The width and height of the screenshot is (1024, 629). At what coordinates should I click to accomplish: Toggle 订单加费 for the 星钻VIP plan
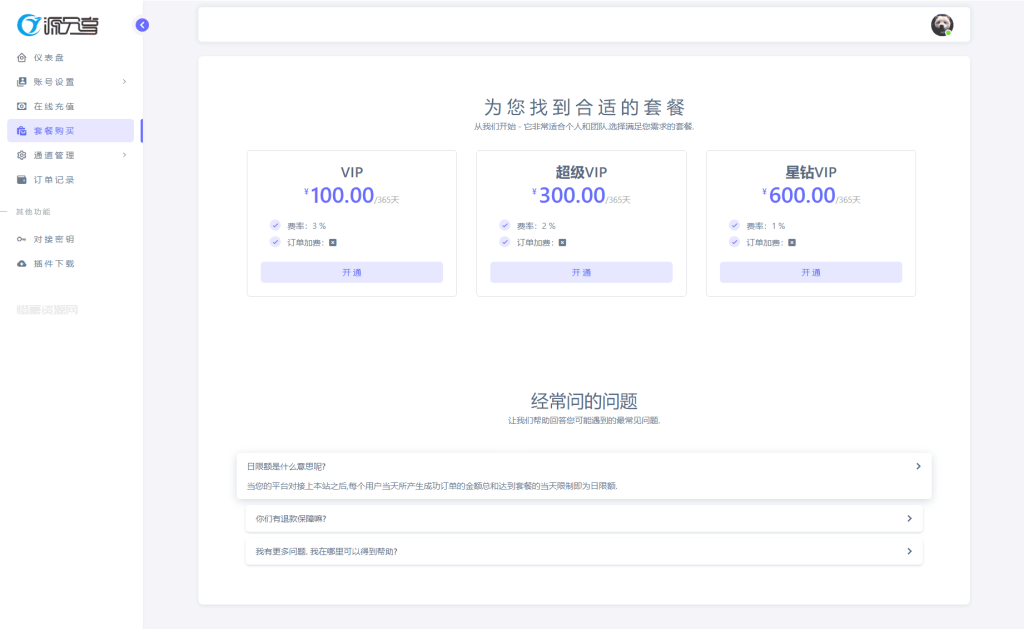coord(791,242)
